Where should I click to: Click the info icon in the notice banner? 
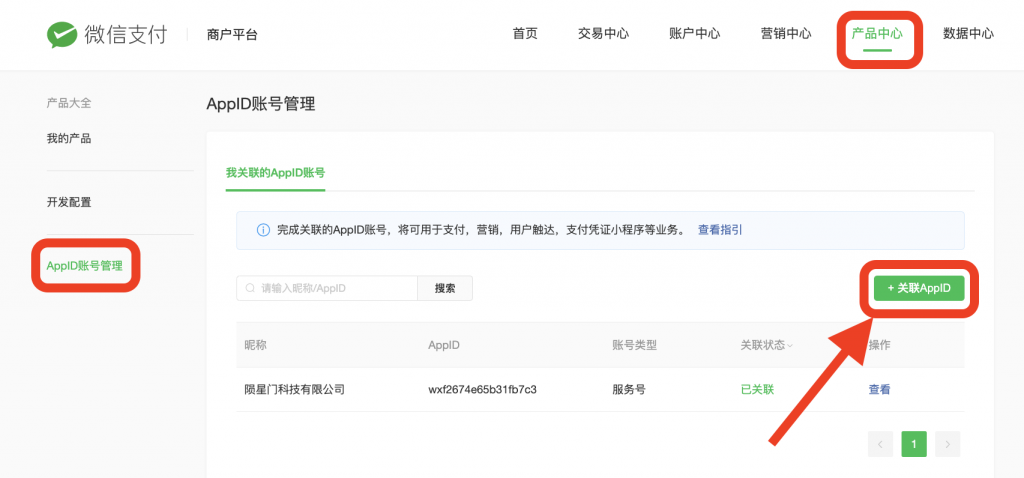[x=263, y=230]
